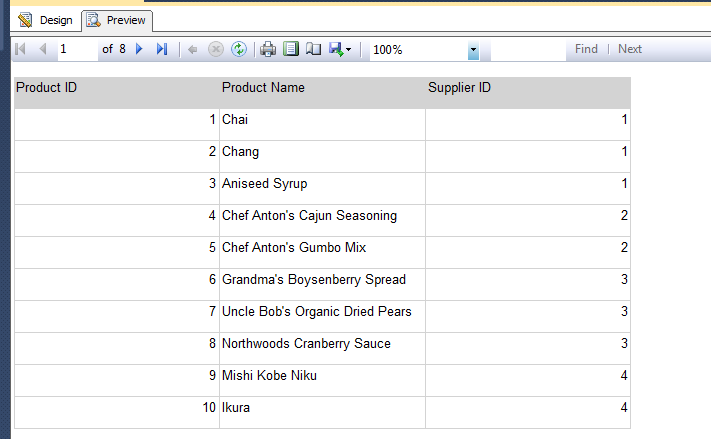Go to previous report page
The image size is (711, 439).
tap(42, 49)
